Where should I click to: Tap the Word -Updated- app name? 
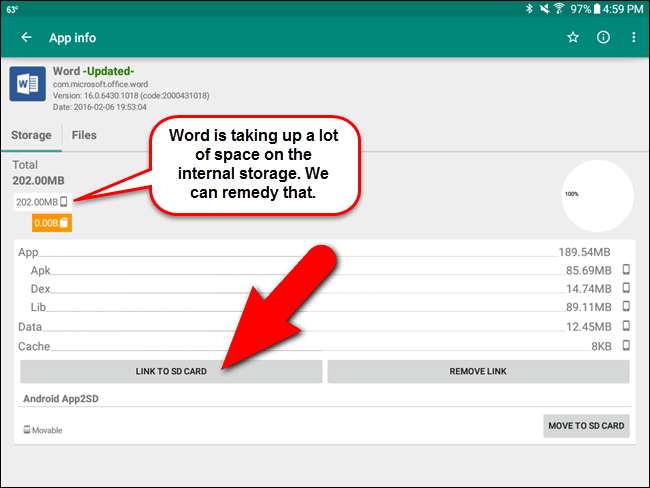point(94,71)
